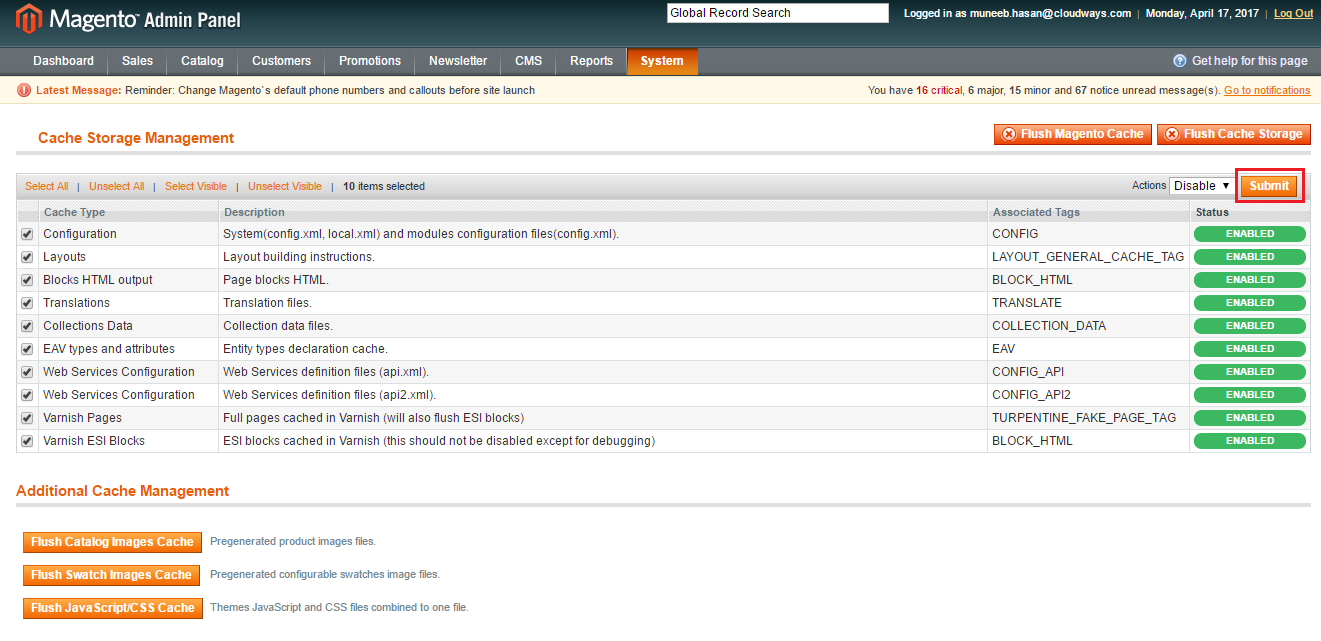The image size is (1321, 641).
Task: Click the Select All link
Action: pyautogui.click(x=47, y=186)
